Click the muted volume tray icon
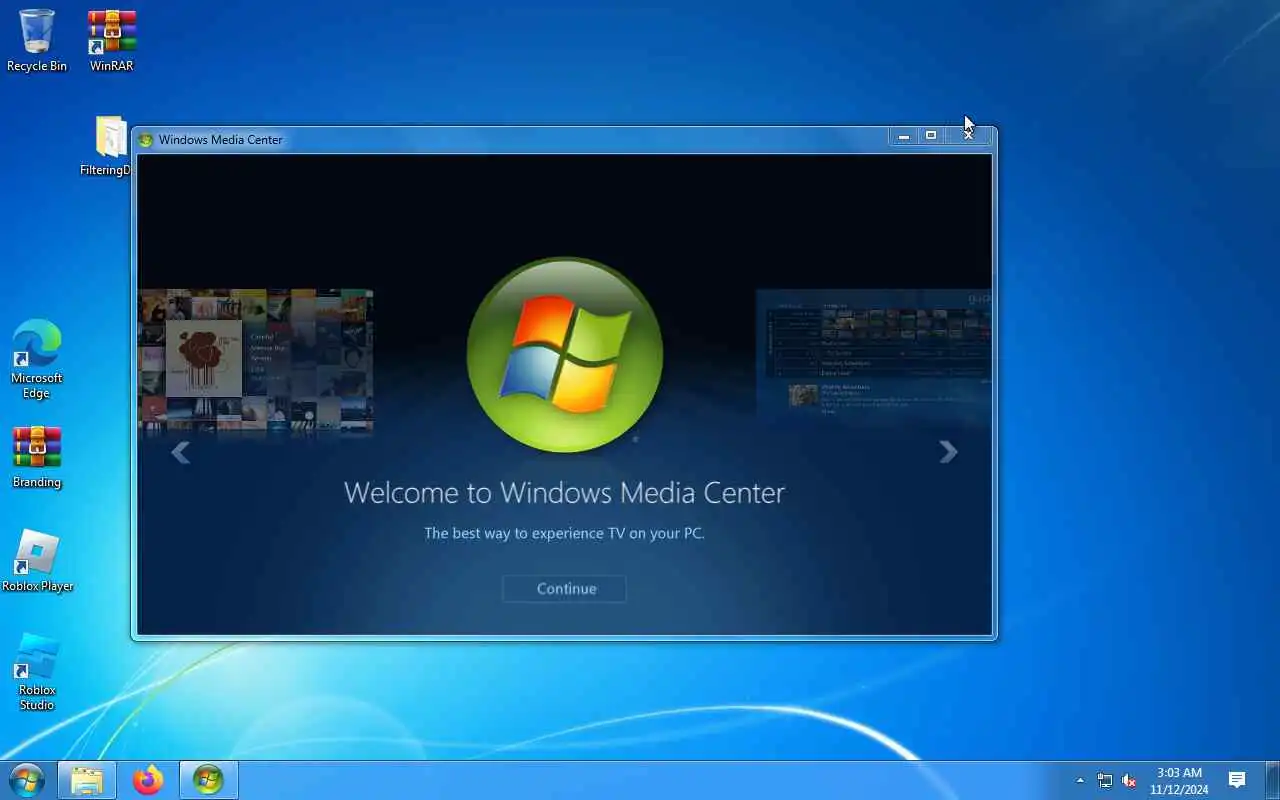Screen dimensions: 1280x800 tap(1129, 780)
